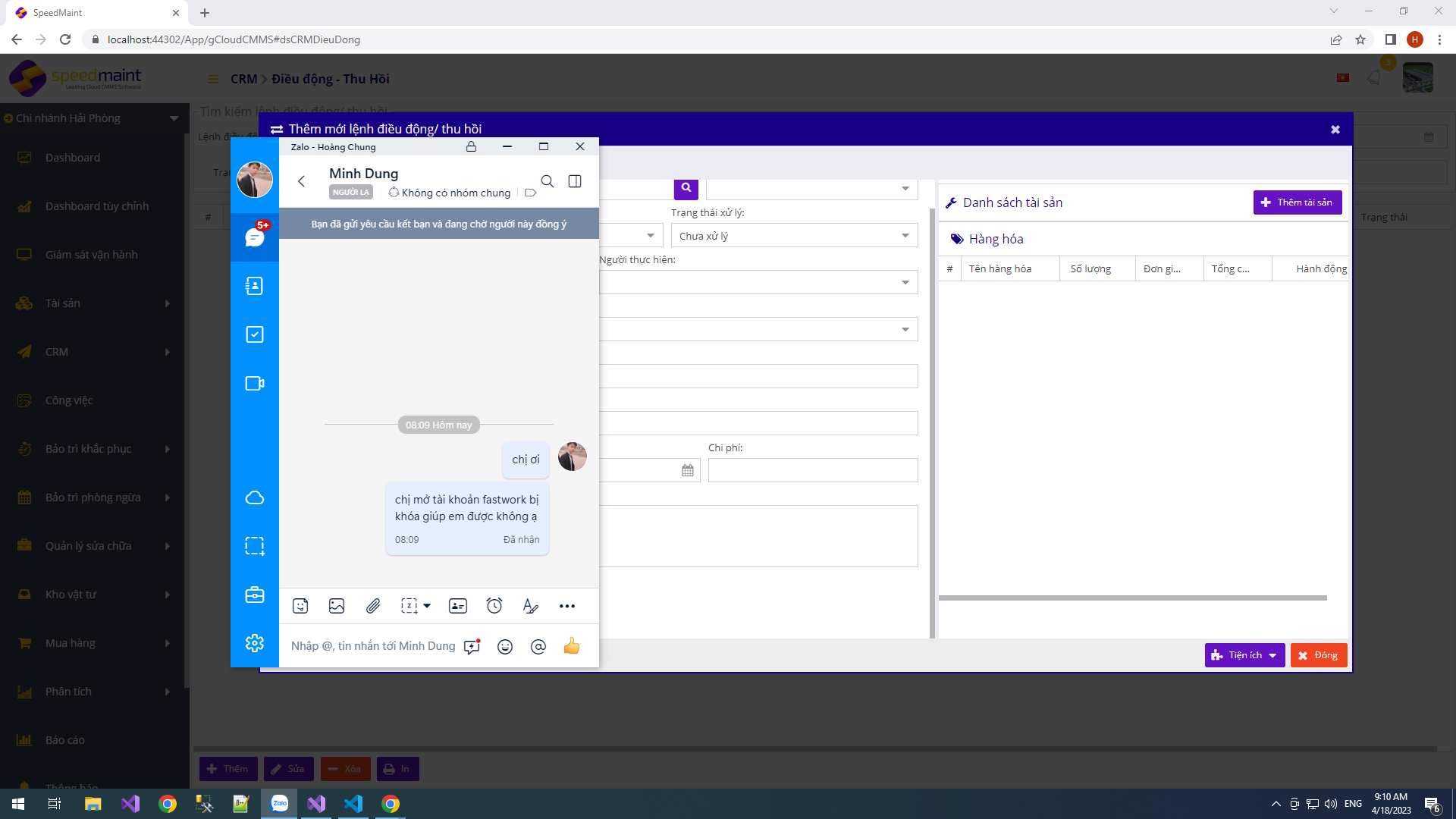The width and height of the screenshot is (1456, 819).
Task: Open Zalo from Windows taskbar
Action: 280,804
